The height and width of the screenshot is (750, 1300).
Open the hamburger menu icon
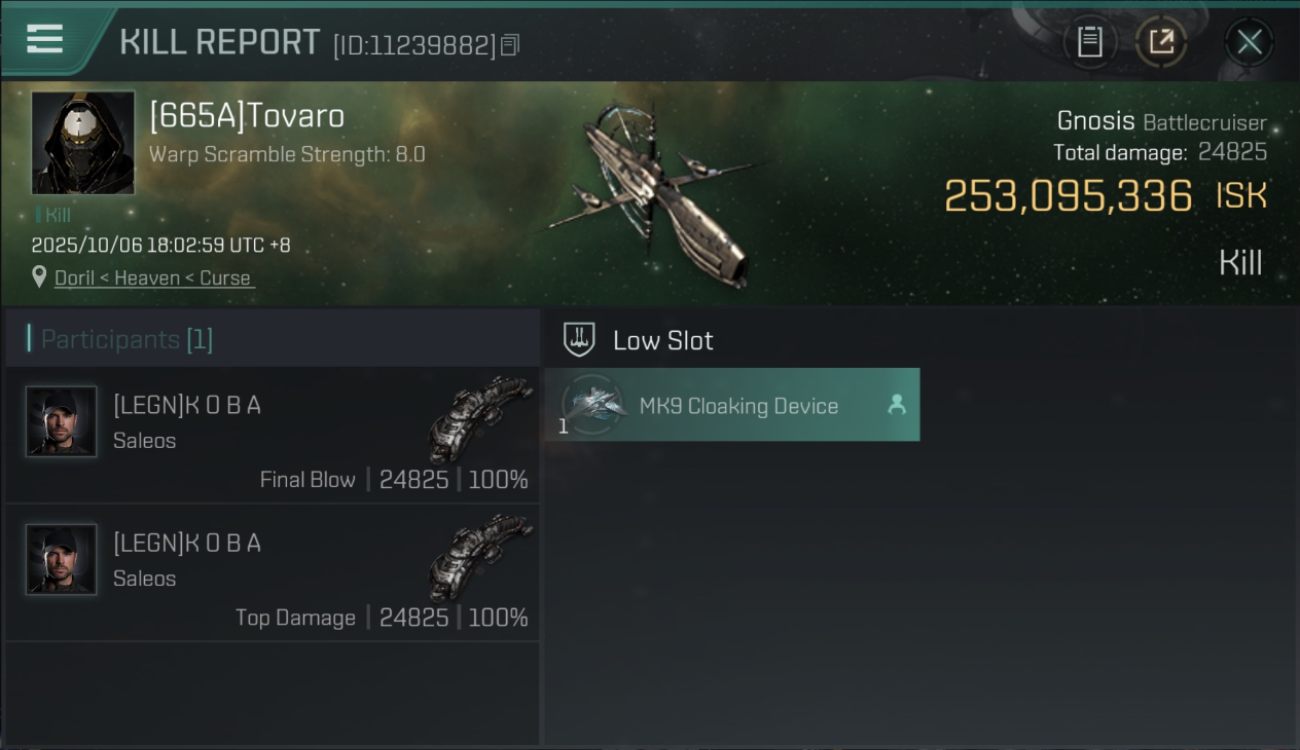(x=45, y=40)
